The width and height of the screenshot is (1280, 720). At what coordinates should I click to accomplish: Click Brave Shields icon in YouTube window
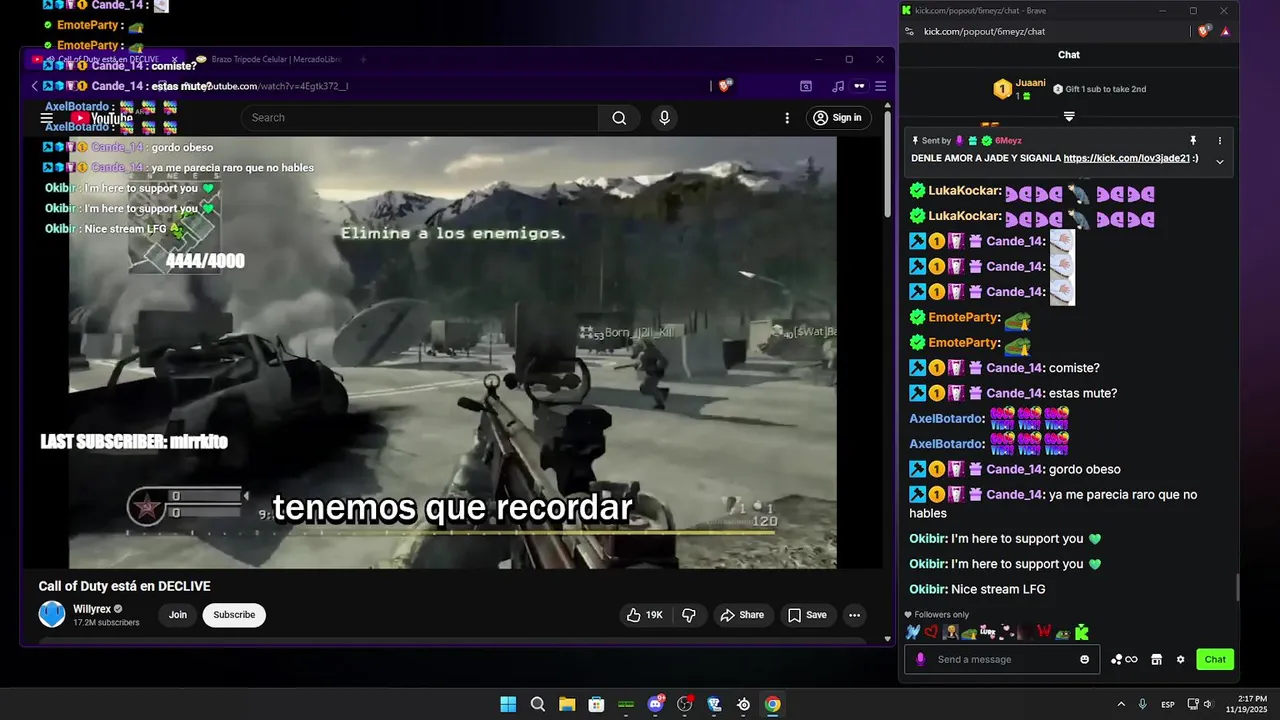pos(725,86)
